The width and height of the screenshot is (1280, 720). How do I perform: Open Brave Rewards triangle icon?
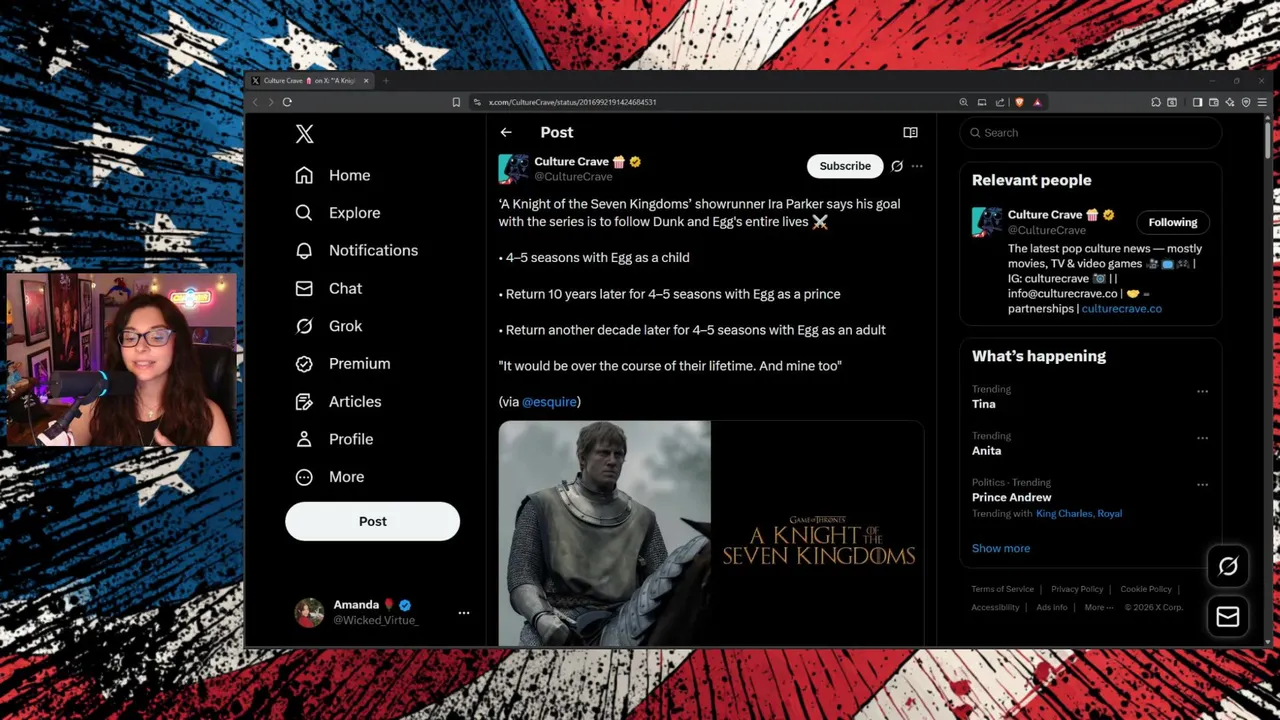(x=1037, y=102)
